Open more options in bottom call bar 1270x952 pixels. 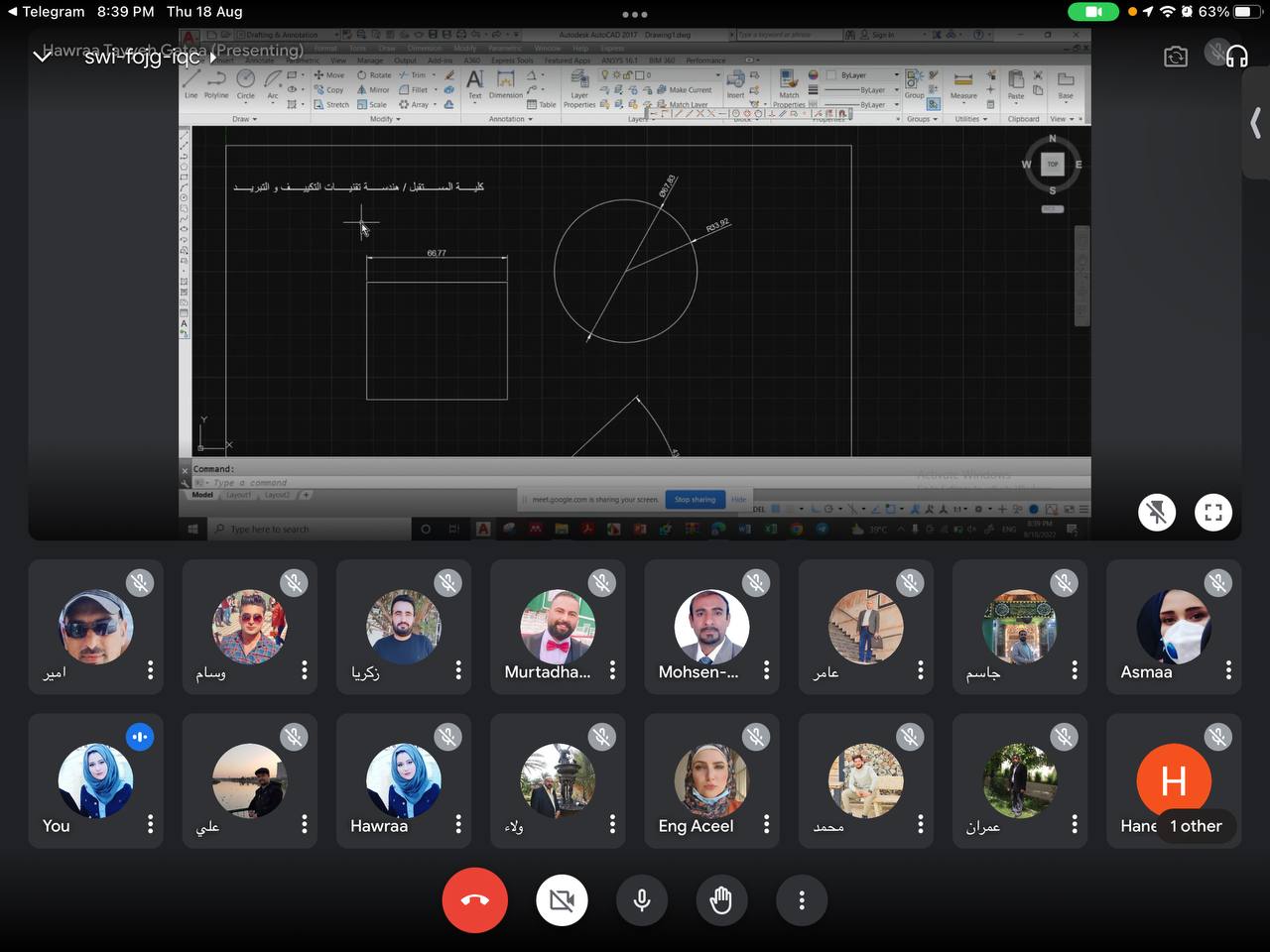point(802,900)
